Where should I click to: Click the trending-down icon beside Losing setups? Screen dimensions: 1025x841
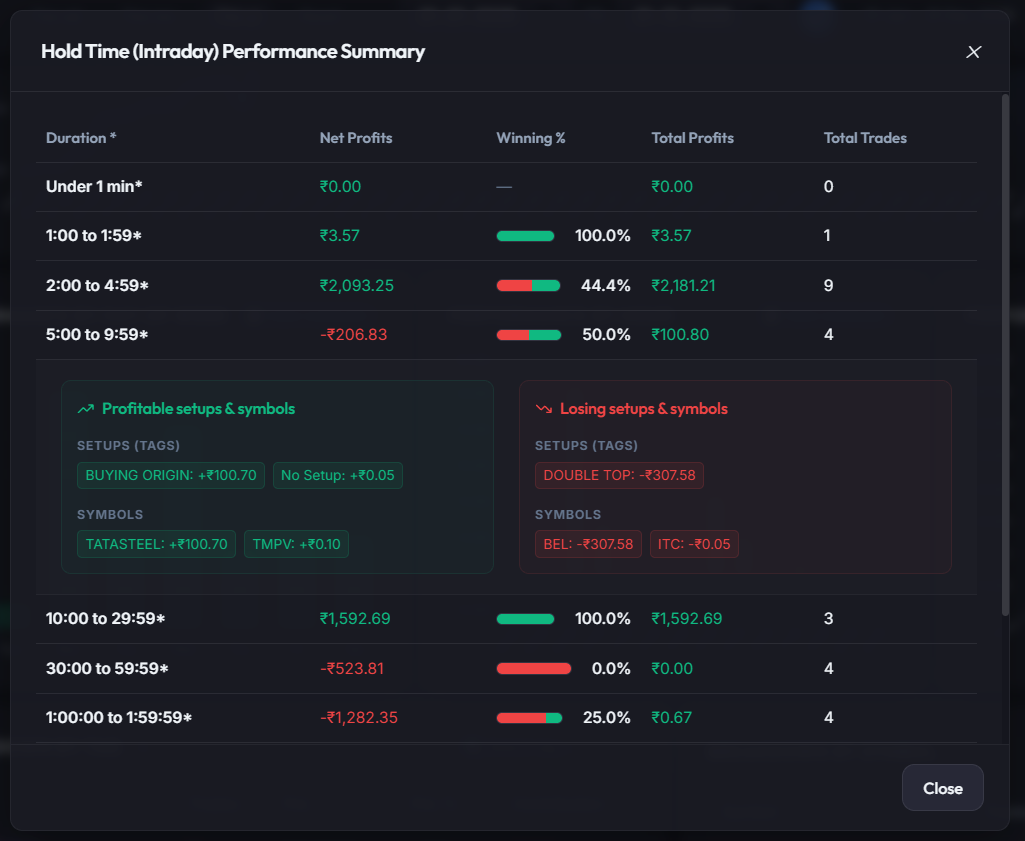[543, 409]
